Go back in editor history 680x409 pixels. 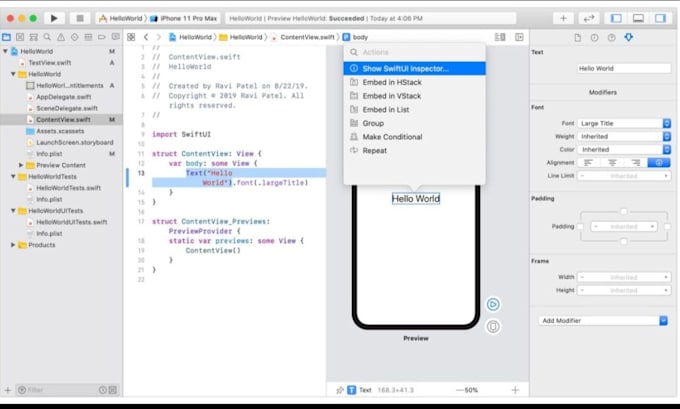pyautogui.click(x=146, y=37)
